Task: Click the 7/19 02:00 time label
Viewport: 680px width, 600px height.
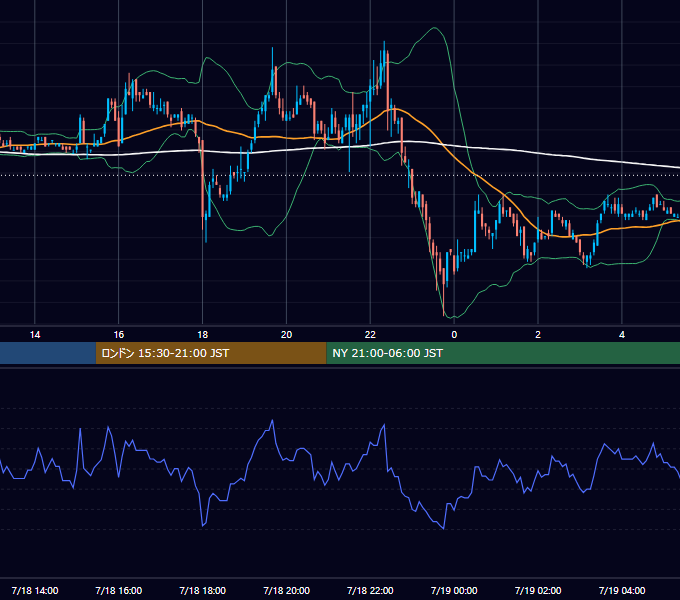Action: pyautogui.click(x=538, y=590)
